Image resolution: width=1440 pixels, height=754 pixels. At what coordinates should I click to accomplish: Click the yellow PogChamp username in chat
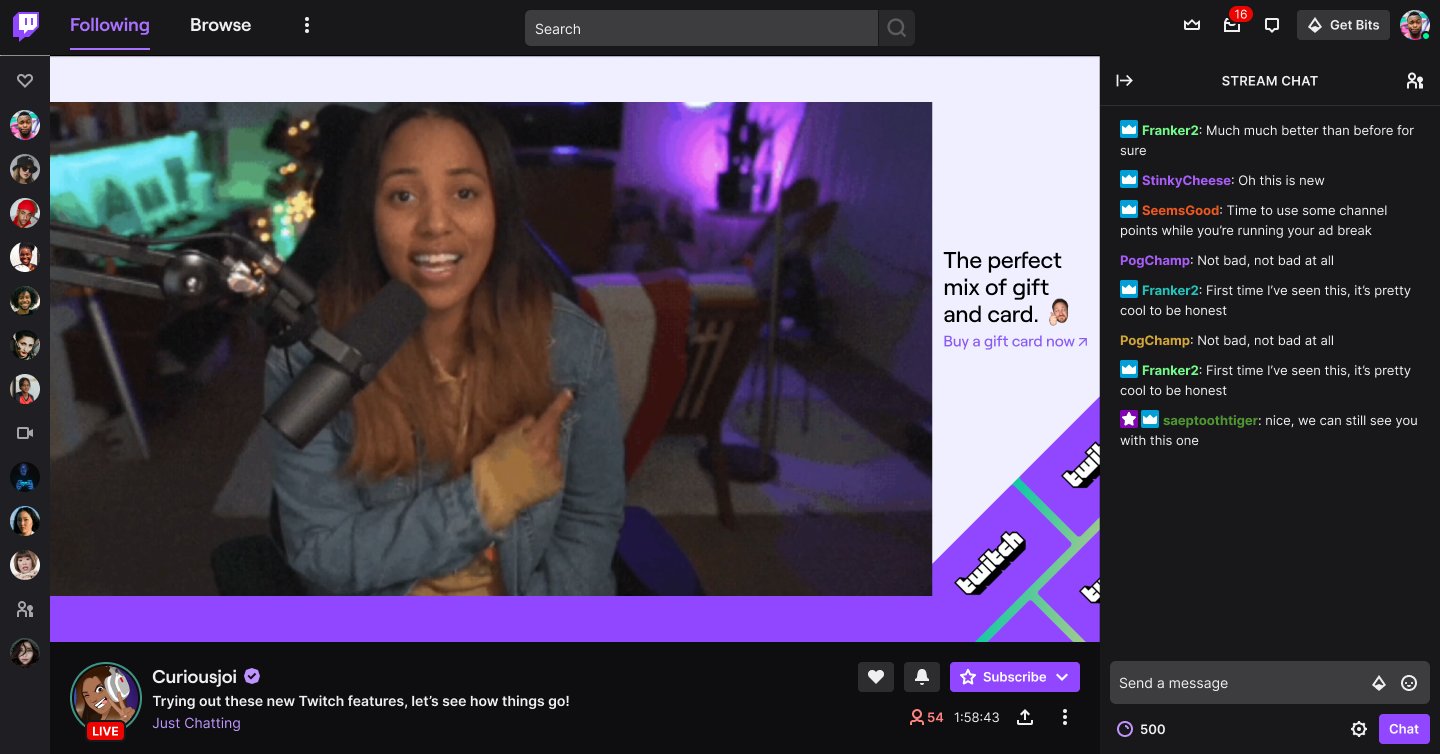point(1156,341)
